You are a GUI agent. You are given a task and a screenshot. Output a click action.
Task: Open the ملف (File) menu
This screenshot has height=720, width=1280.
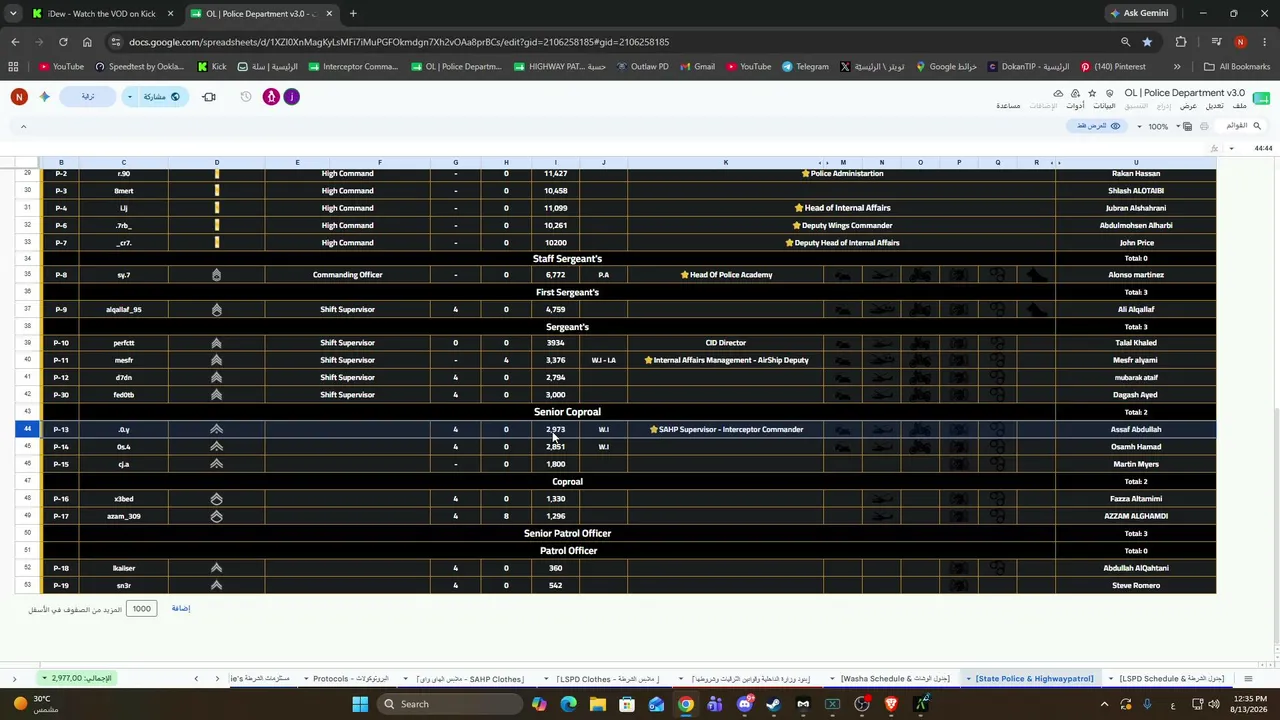point(1239,106)
